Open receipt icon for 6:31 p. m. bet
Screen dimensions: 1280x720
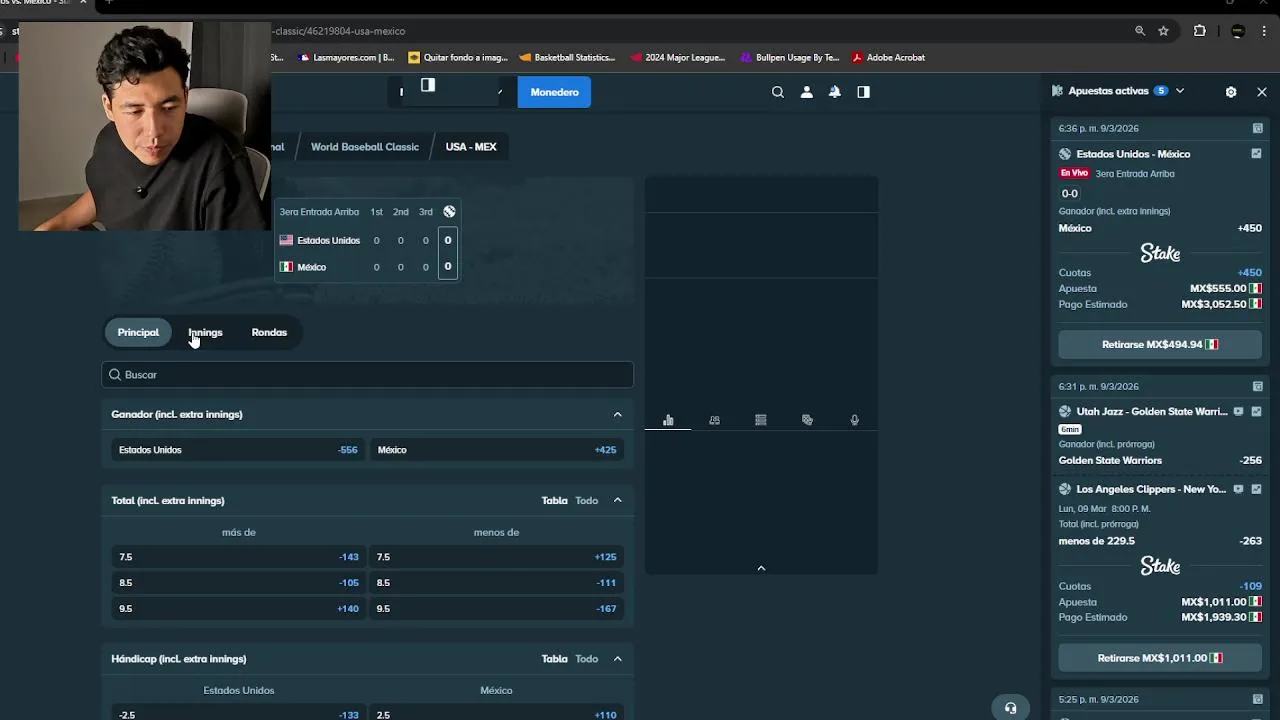click(x=1257, y=386)
